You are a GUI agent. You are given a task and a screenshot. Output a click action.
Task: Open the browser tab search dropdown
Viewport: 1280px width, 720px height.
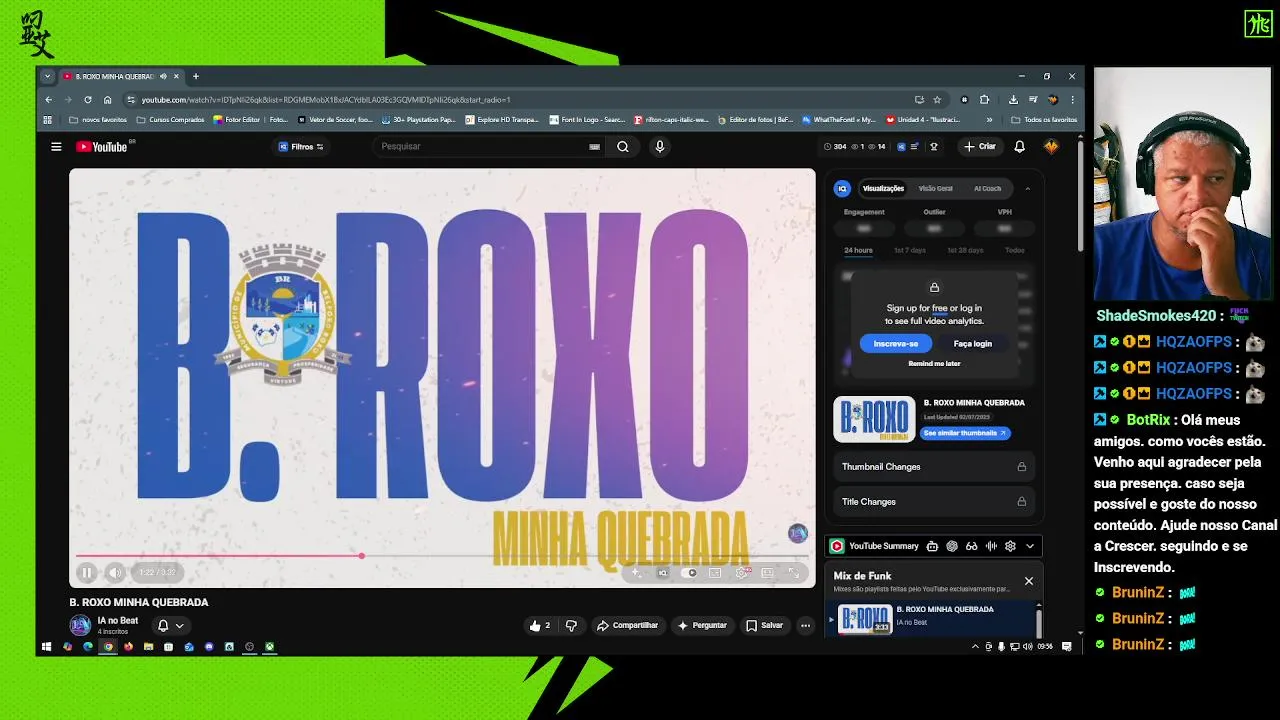(x=47, y=76)
